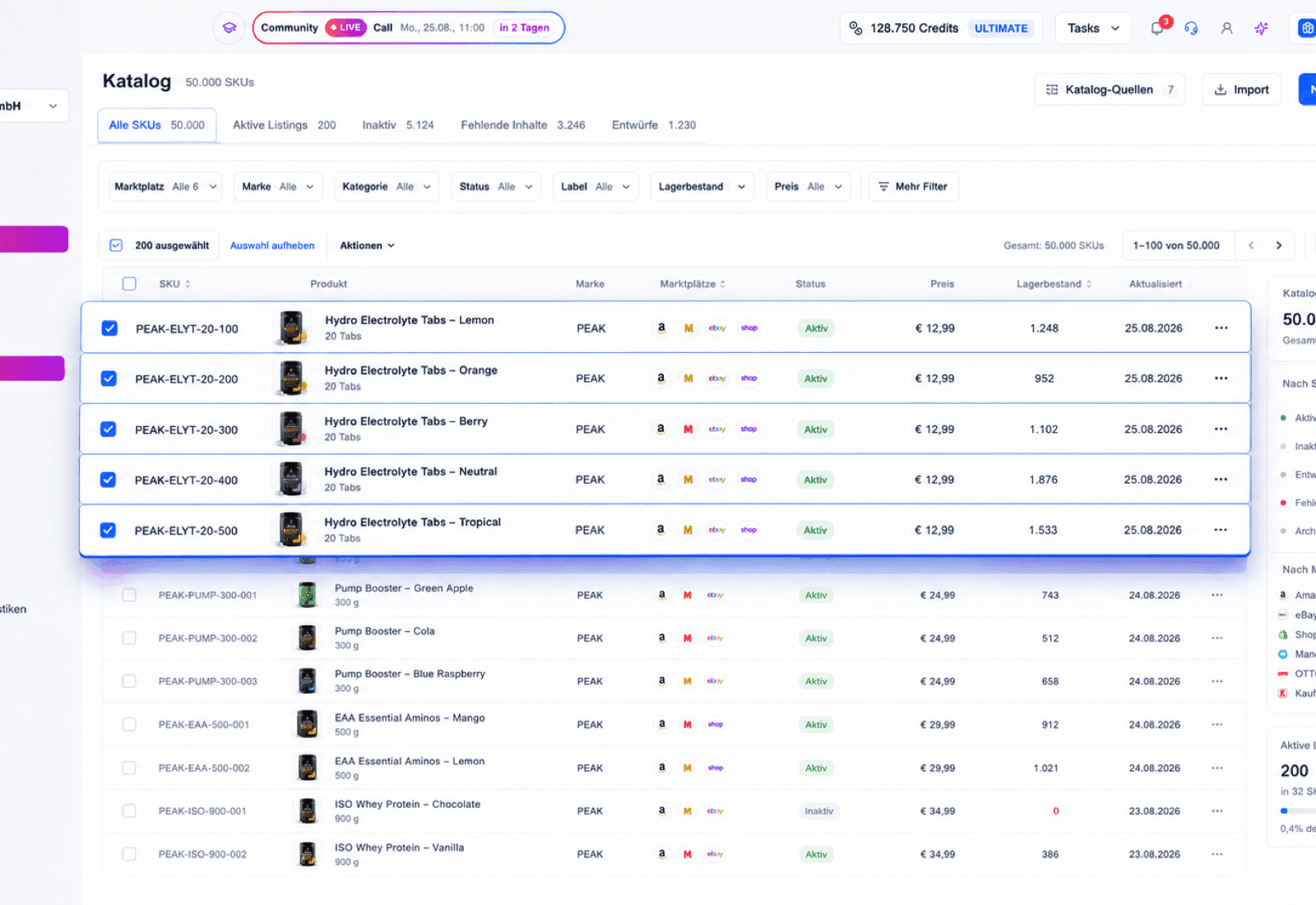Image resolution: width=1316 pixels, height=905 pixels.
Task: Open the Kategorie filter dropdown
Action: (387, 187)
